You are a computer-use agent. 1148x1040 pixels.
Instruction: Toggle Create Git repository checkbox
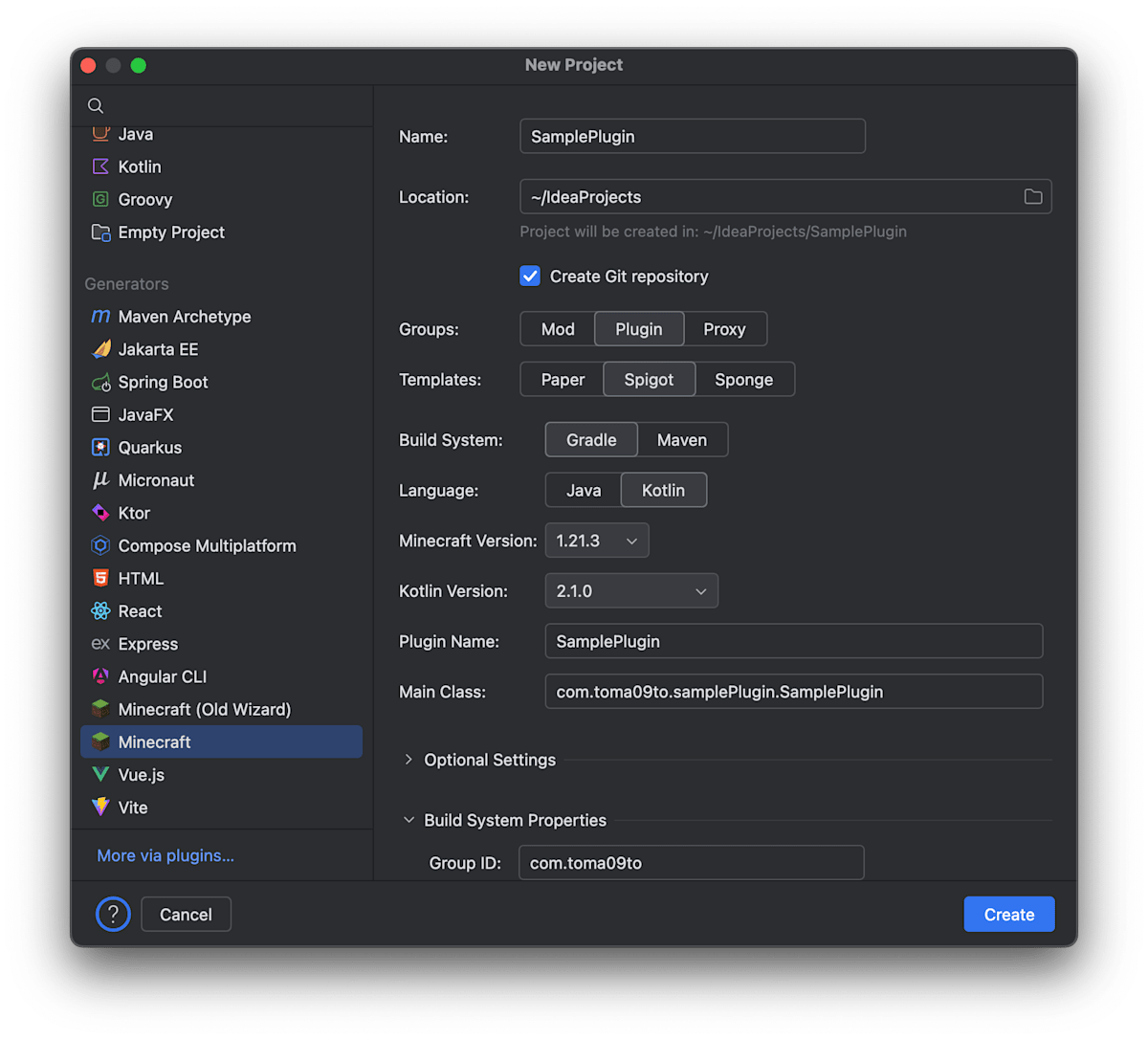click(530, 276)
